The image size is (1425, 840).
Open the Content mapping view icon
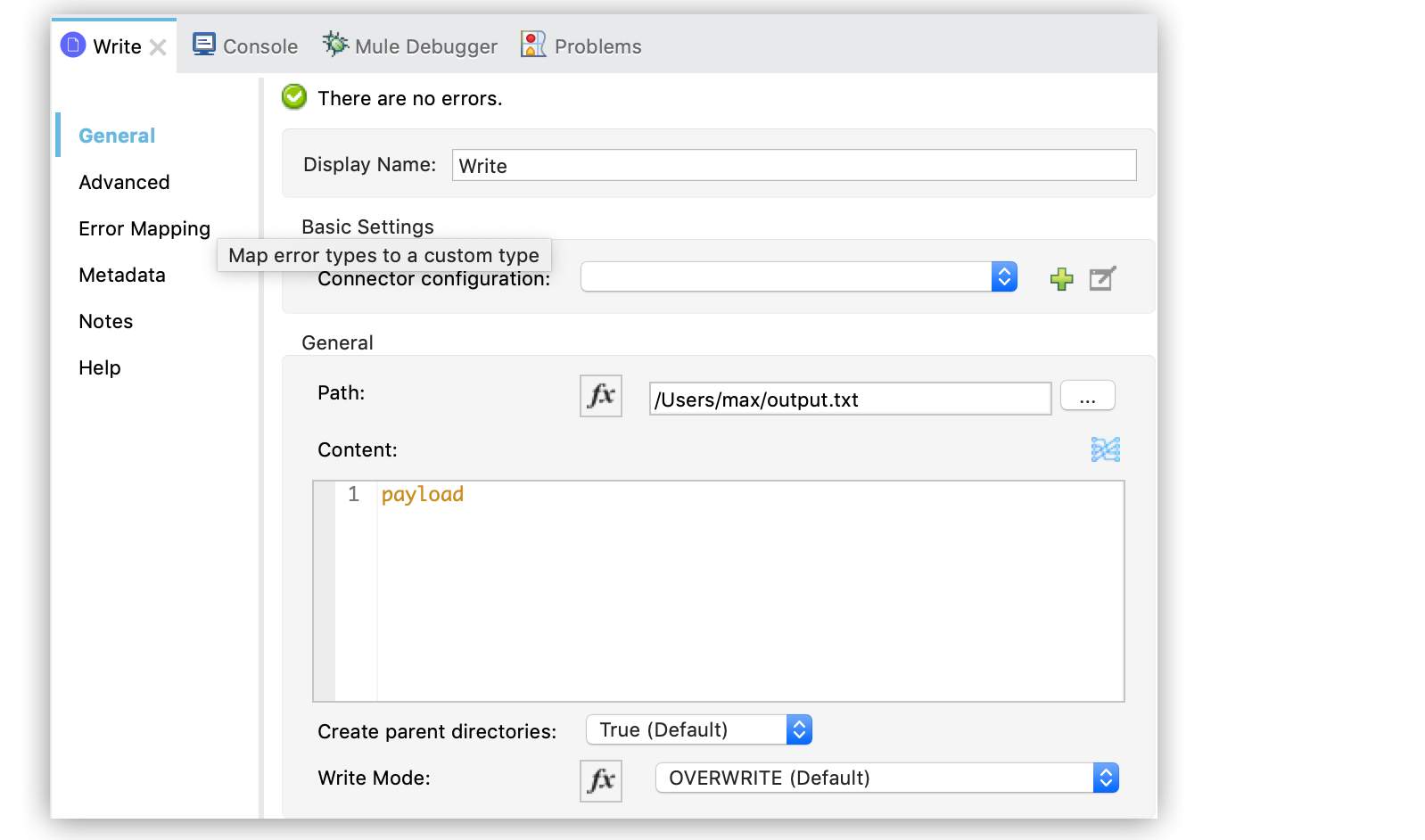[x=1105, y=449]
